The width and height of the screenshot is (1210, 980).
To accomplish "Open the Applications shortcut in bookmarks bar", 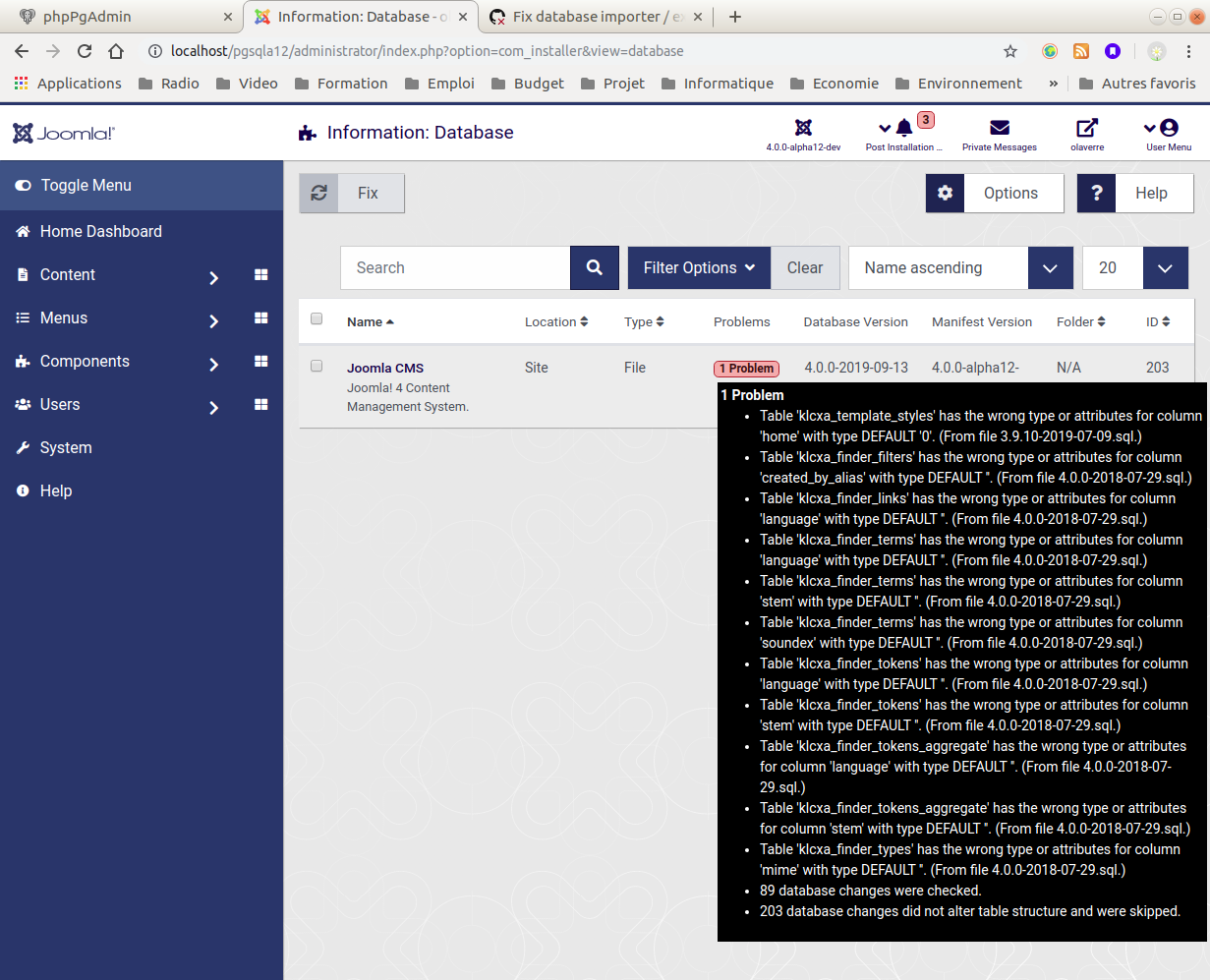I will pos(68,84).
